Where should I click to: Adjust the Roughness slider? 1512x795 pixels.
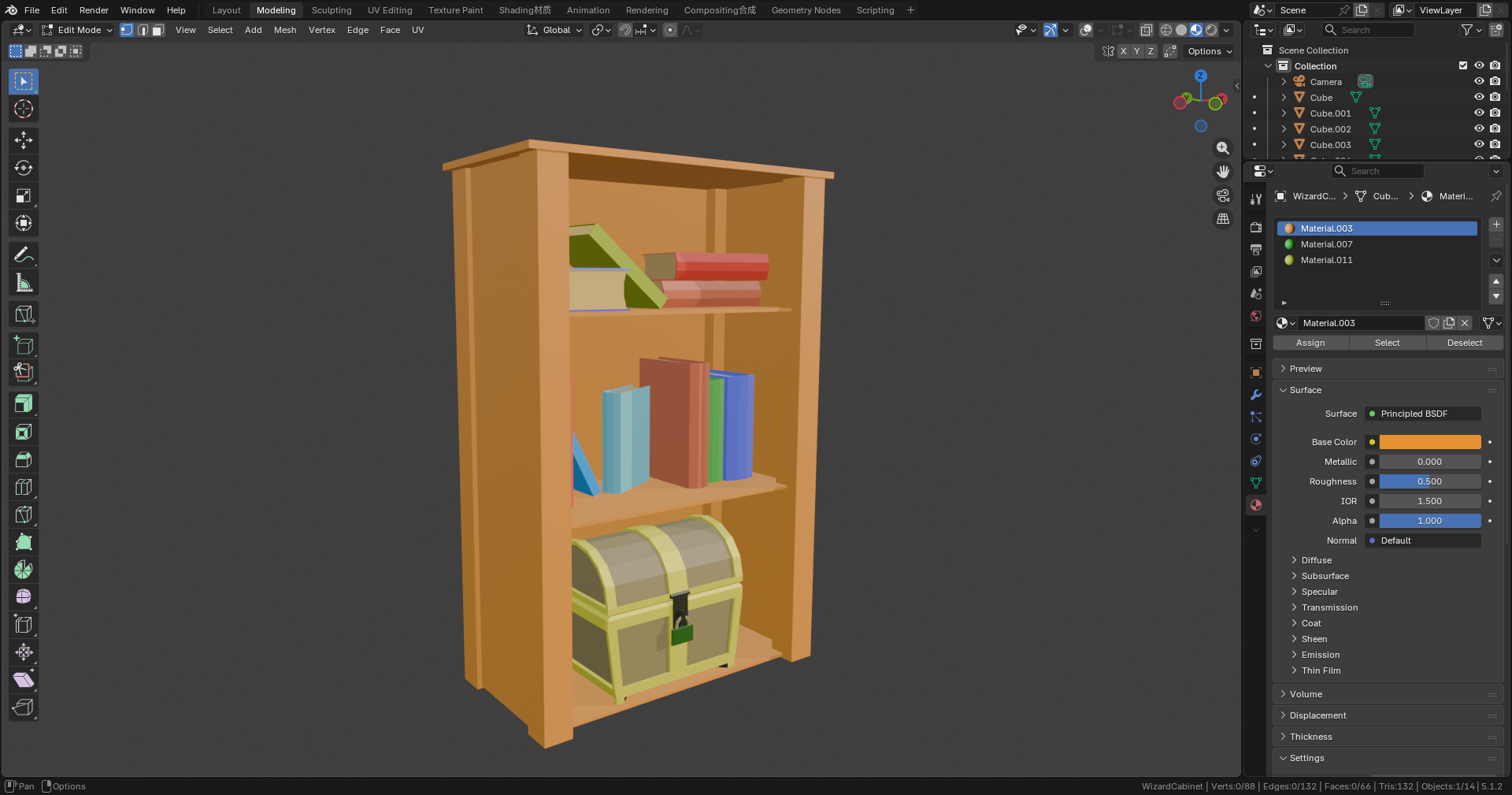[1430, 481]
